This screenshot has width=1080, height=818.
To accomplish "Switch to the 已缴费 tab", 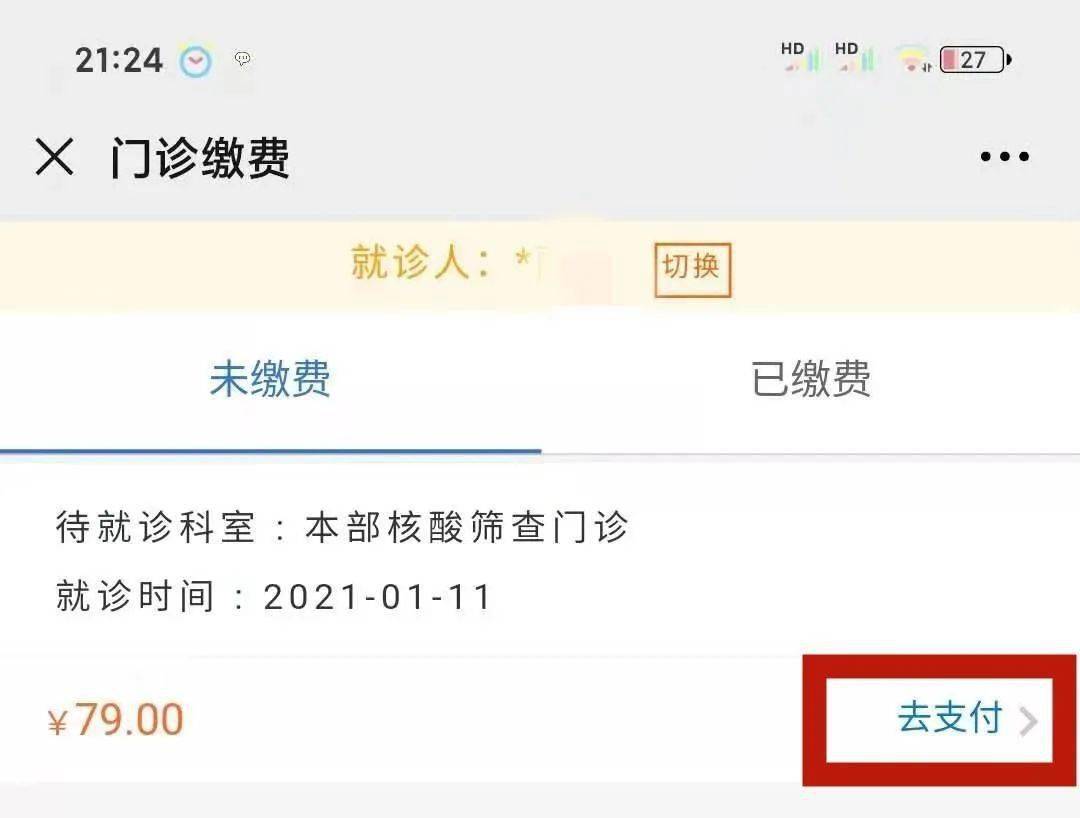I will click(811, 380).
